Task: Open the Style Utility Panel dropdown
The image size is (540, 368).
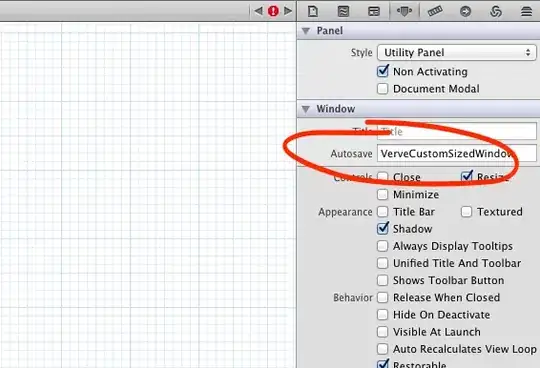Action: pyautogui.click(x=457, y=53)
